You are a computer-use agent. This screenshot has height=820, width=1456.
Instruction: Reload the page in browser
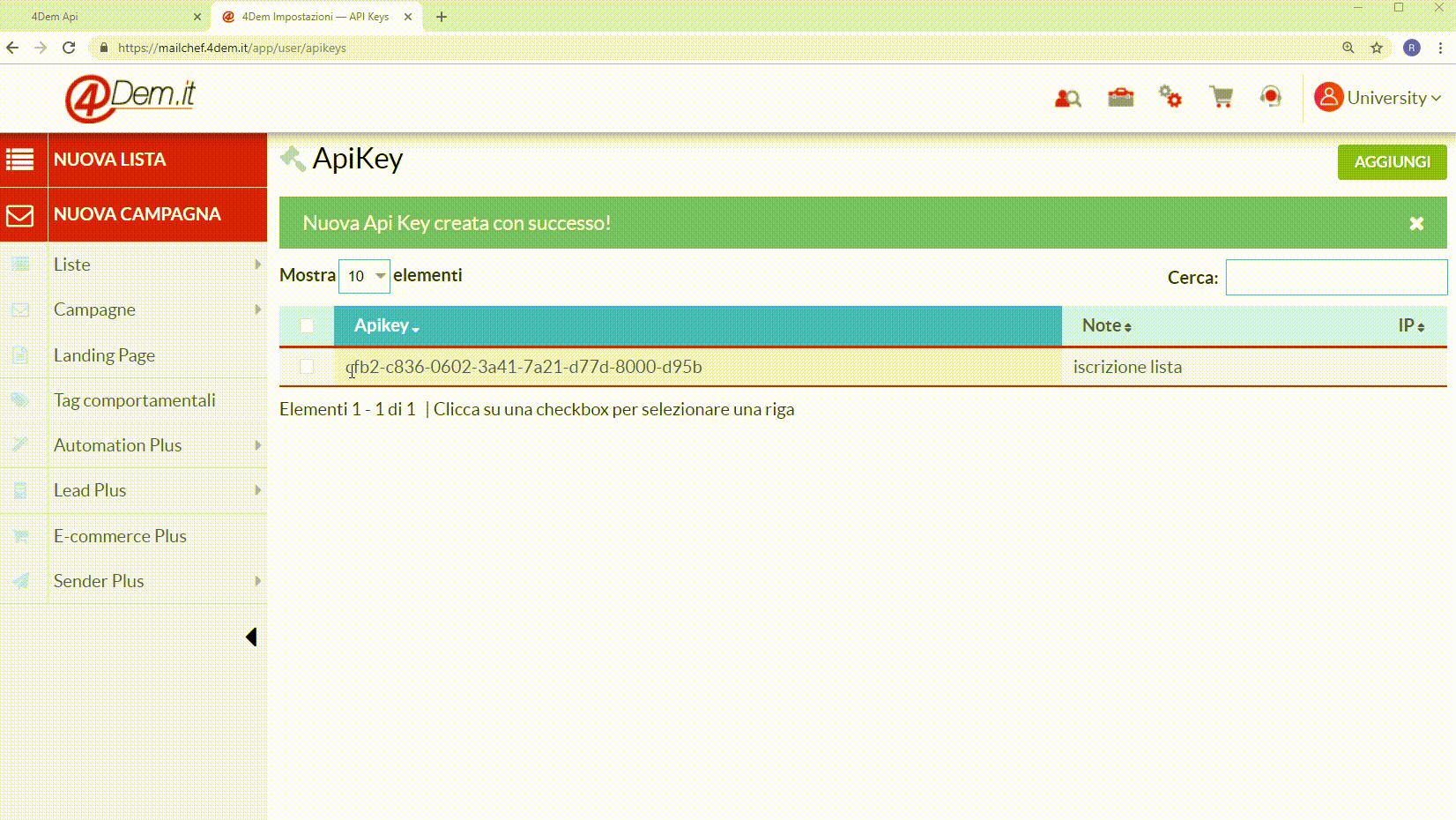[x=69, y=48]
